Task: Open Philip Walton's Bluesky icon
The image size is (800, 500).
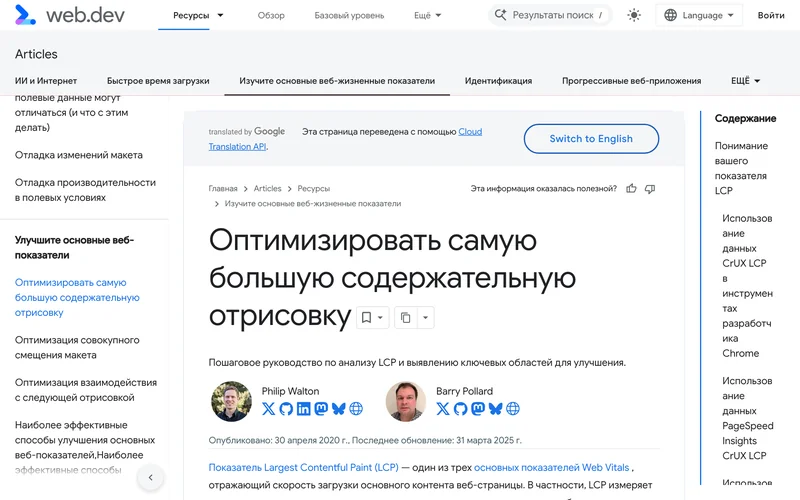Action: point(338,409)
